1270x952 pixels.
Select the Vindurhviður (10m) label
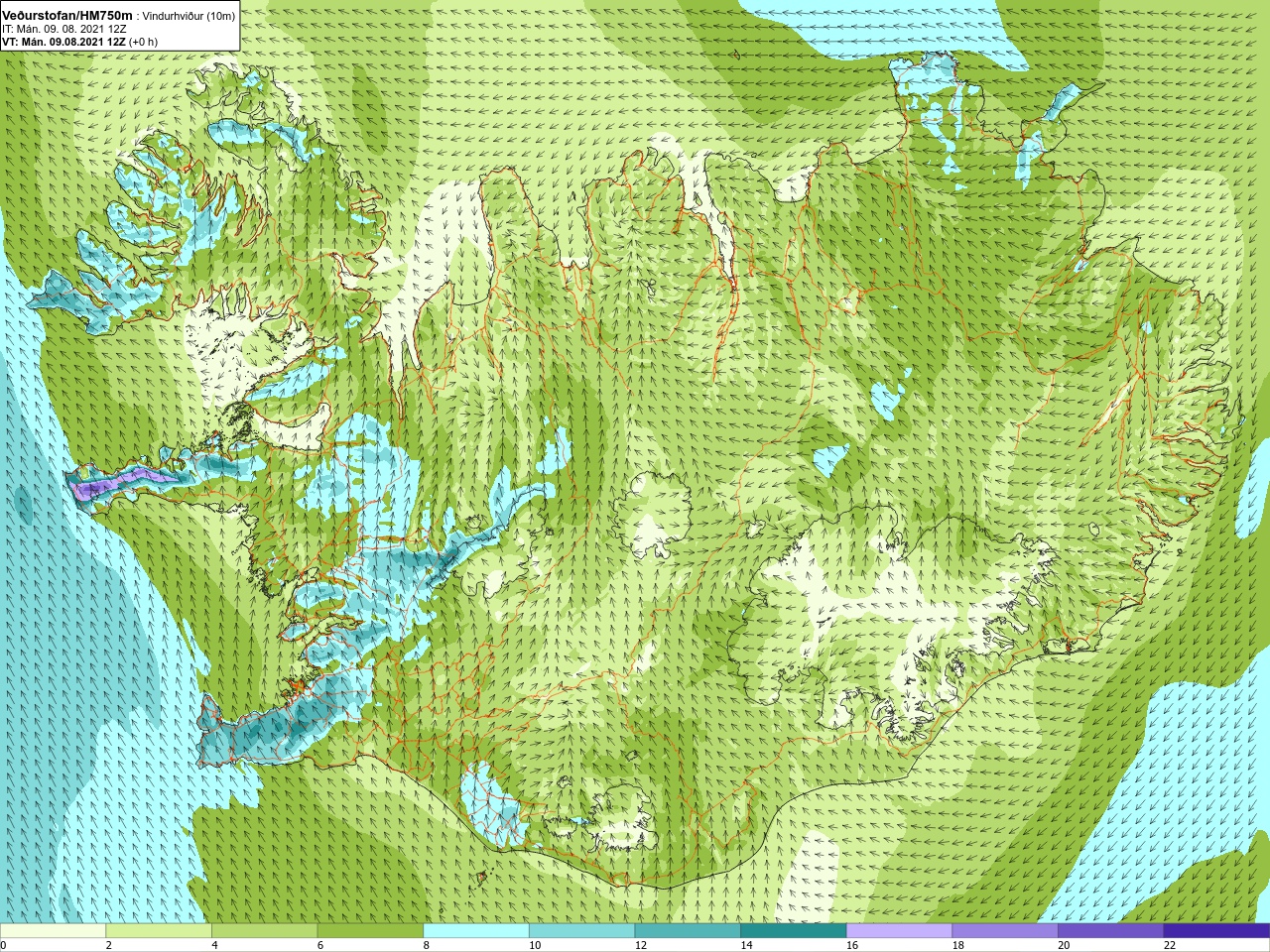(x=190, y=16)
